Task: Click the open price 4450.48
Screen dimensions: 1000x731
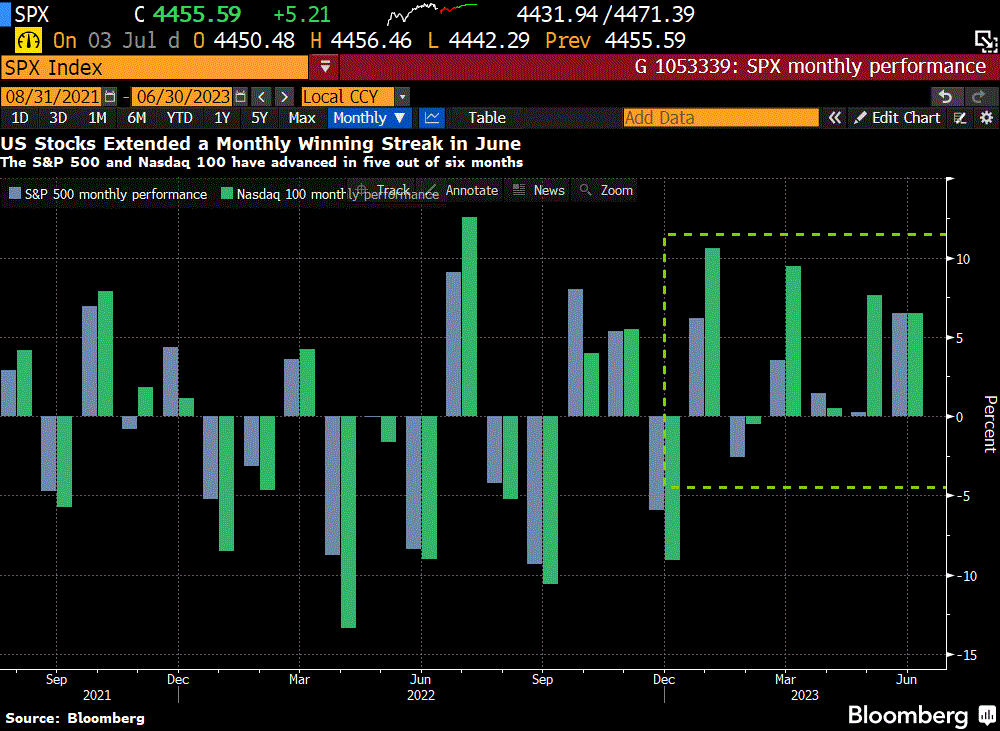Action: (x=254, y=41)
